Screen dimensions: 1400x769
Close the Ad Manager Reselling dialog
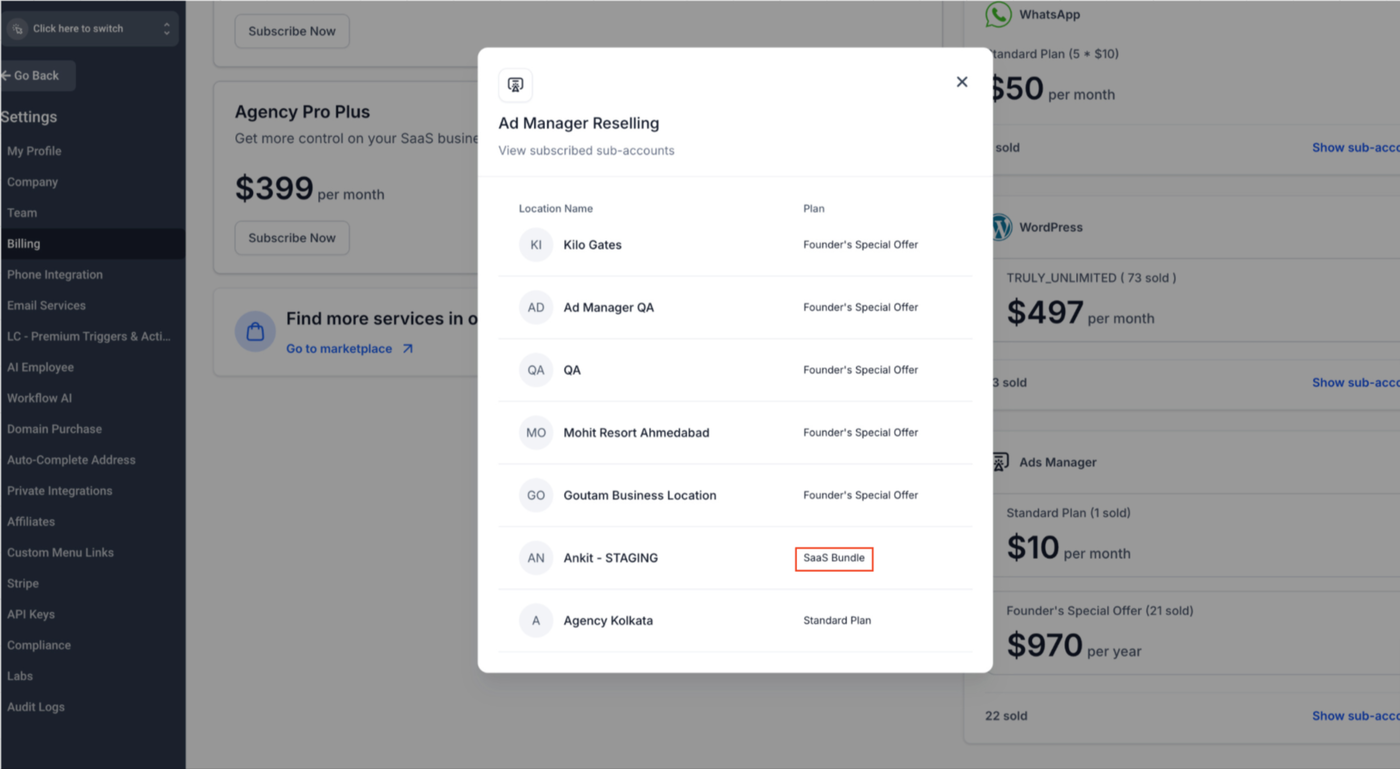click(962, 82)
